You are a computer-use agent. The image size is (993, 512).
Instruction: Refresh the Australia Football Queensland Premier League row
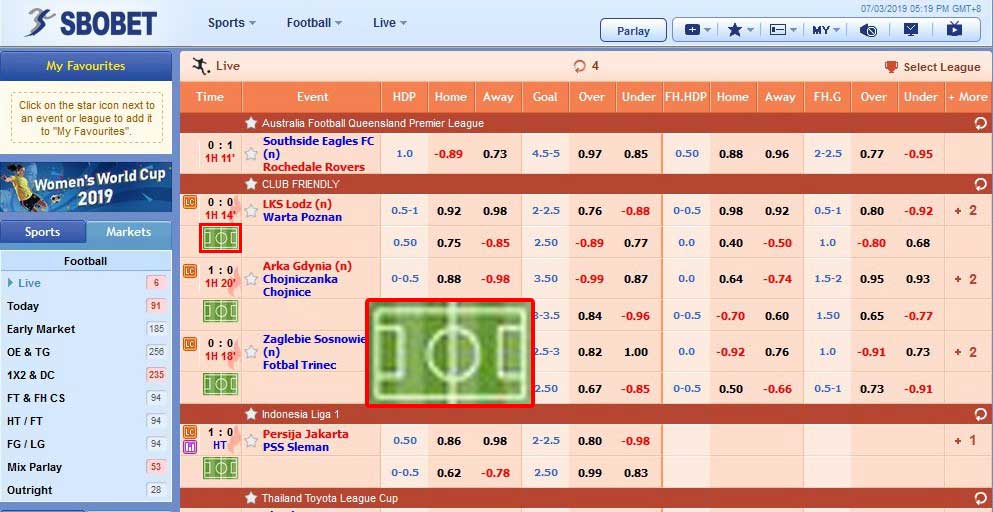click(x=980, y=124)
